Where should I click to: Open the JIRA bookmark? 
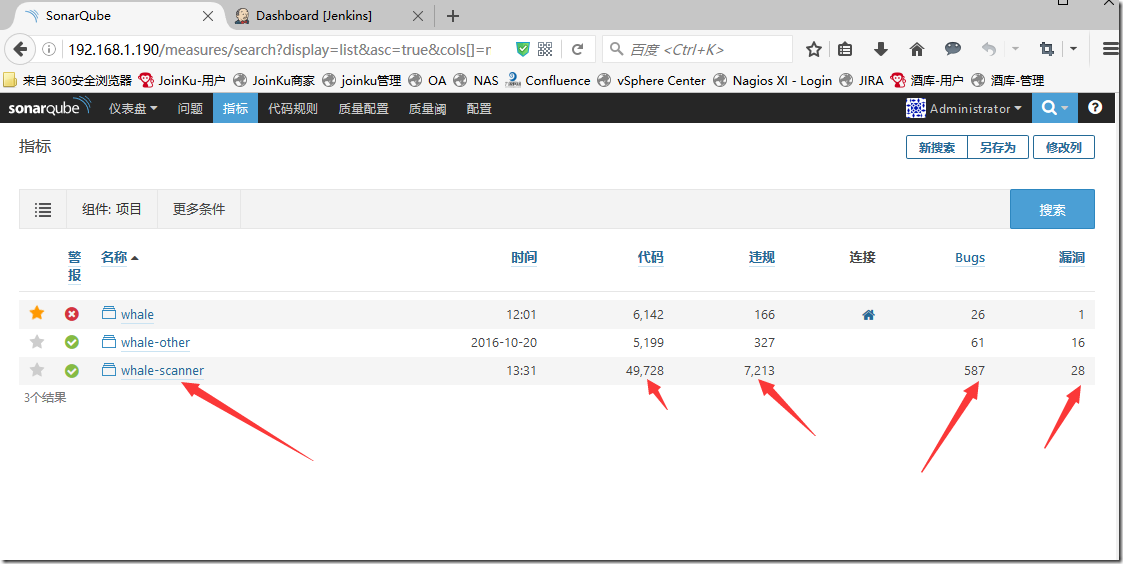tap(862, 80)
